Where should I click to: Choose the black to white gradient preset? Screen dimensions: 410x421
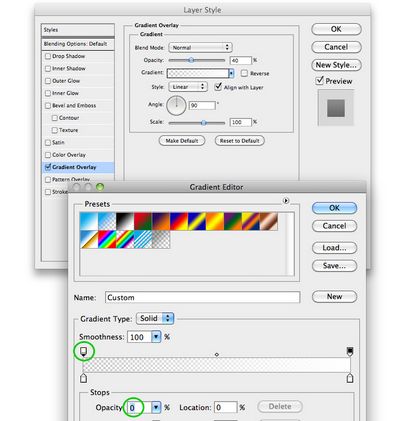[x=125, y=221]
